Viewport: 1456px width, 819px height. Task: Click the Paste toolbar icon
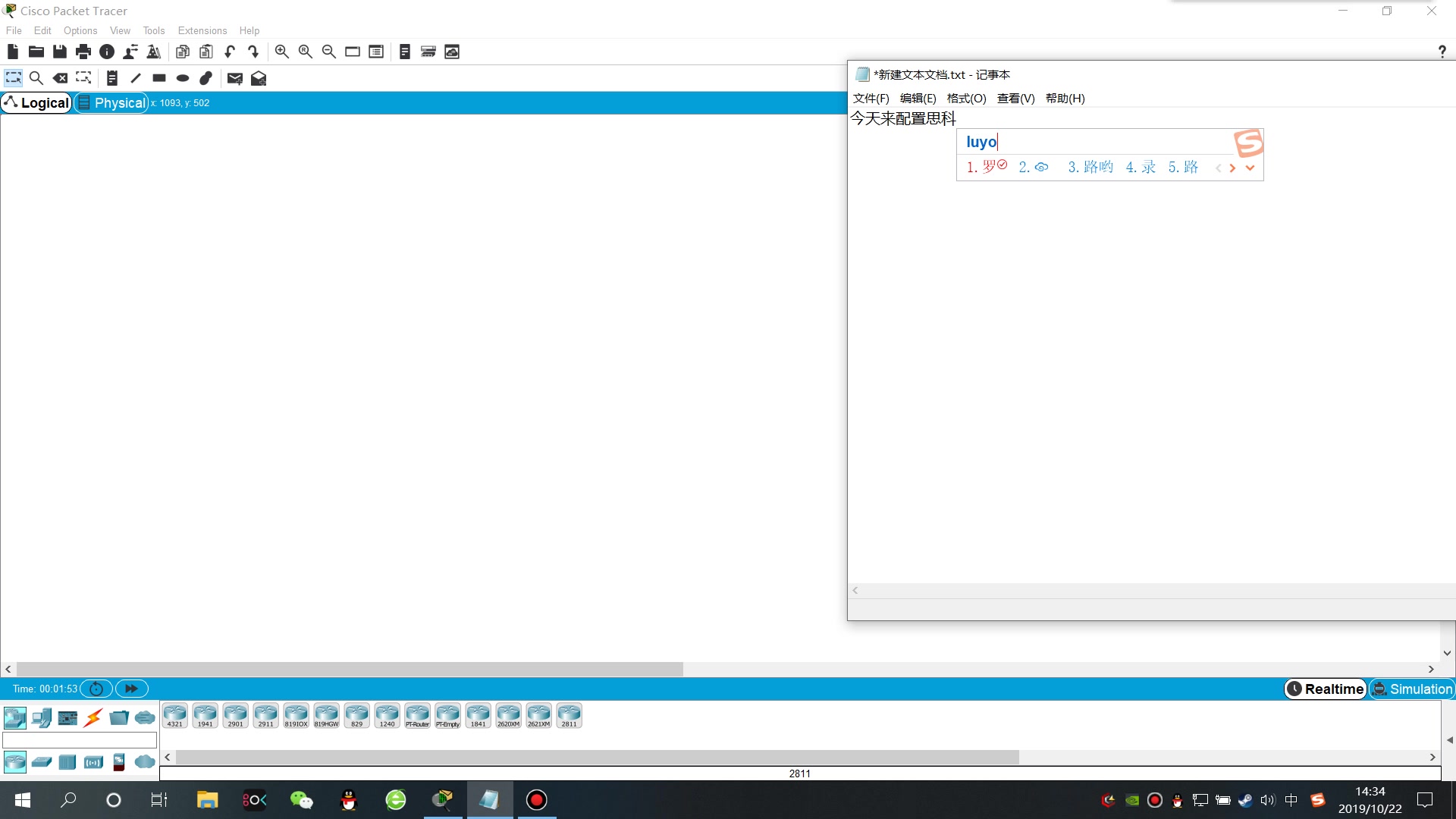(x=206, y=52)
